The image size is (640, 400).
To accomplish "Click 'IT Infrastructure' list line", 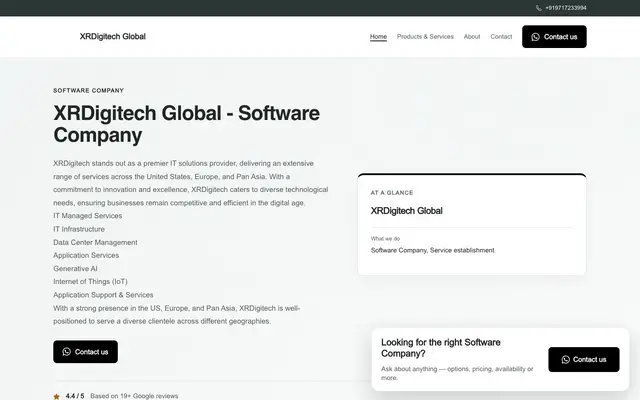I will click(x=79, y=229).
